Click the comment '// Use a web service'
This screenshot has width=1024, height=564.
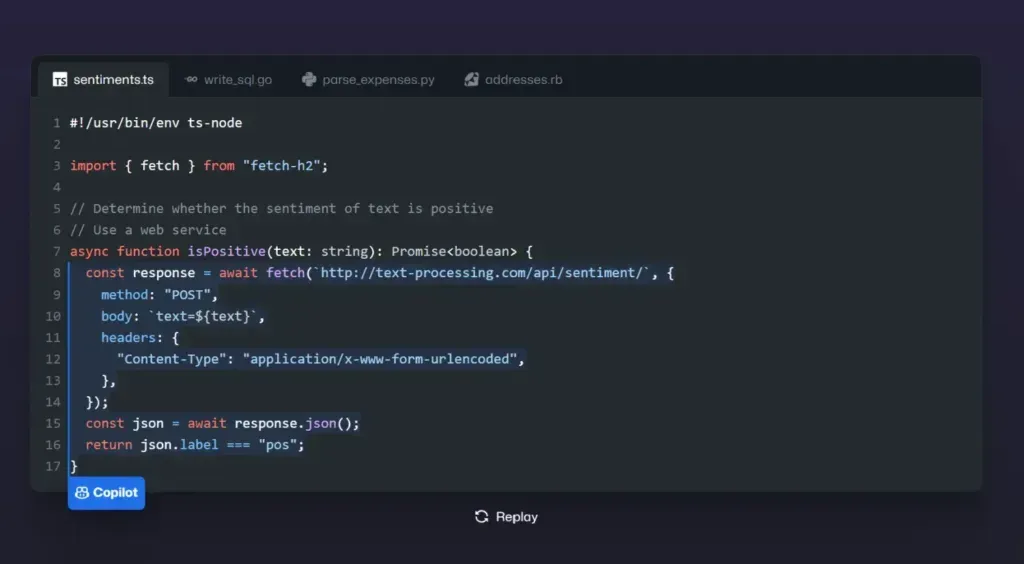tap(148, 230)
